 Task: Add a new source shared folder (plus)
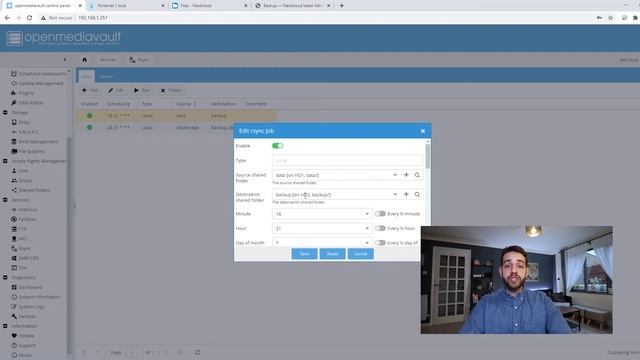pos(406,175)
